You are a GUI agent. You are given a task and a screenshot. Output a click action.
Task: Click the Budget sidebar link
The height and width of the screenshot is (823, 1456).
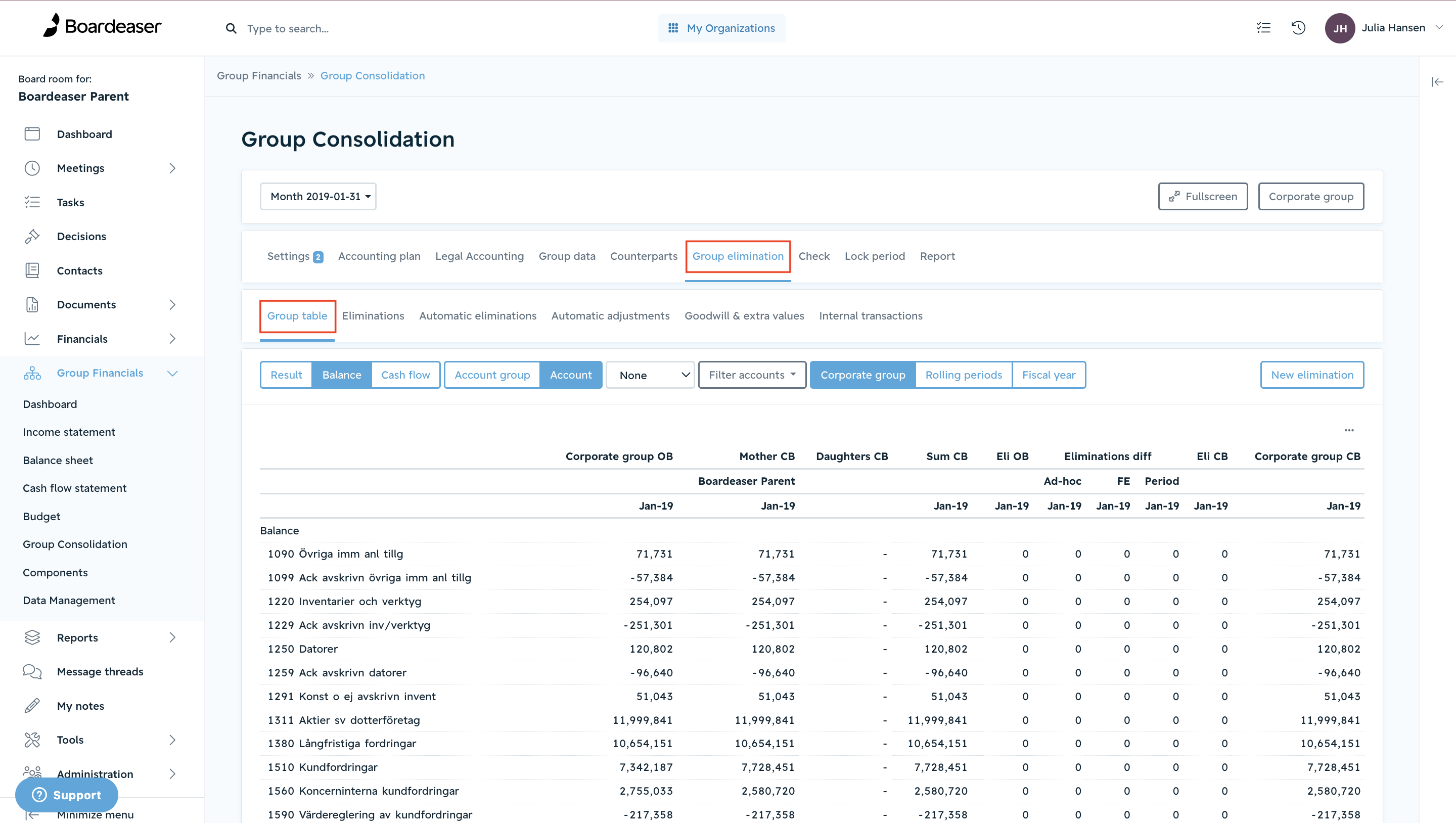pyautogui.click(x=41, y=516)
